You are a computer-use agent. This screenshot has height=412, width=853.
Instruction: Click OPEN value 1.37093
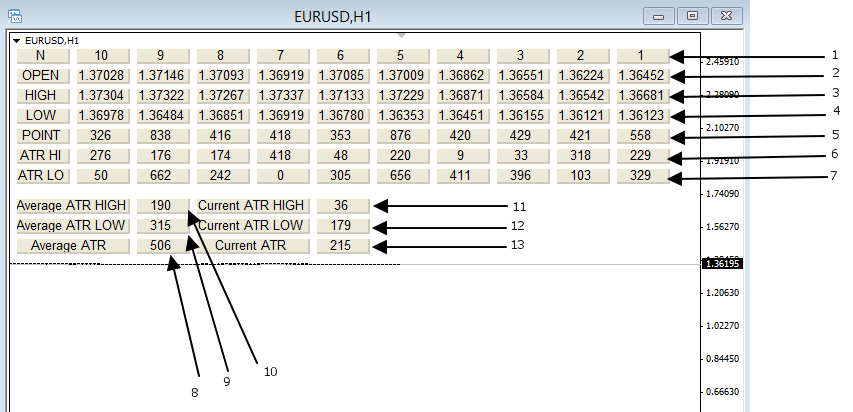(224, 76)
